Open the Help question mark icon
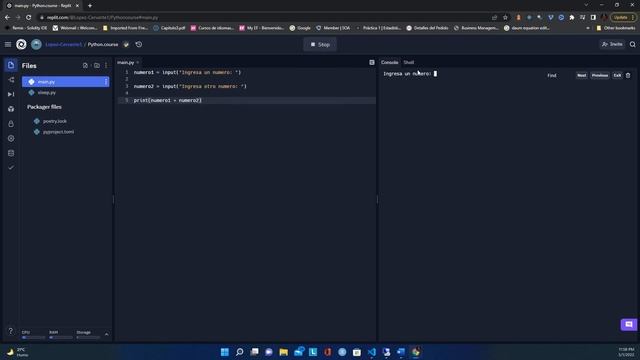 pyautogui.click(x=11, y=331)
